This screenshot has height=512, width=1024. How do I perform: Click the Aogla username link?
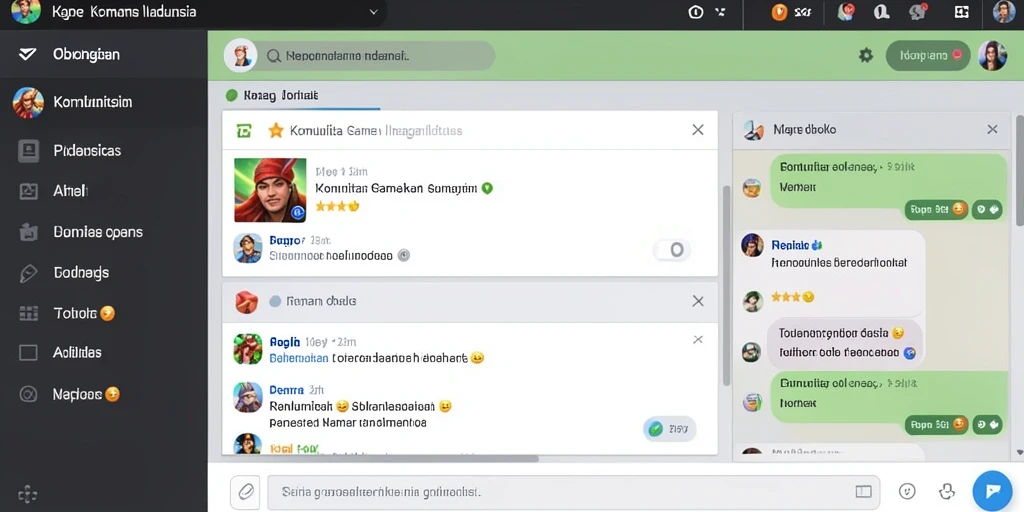click(285, 342)
